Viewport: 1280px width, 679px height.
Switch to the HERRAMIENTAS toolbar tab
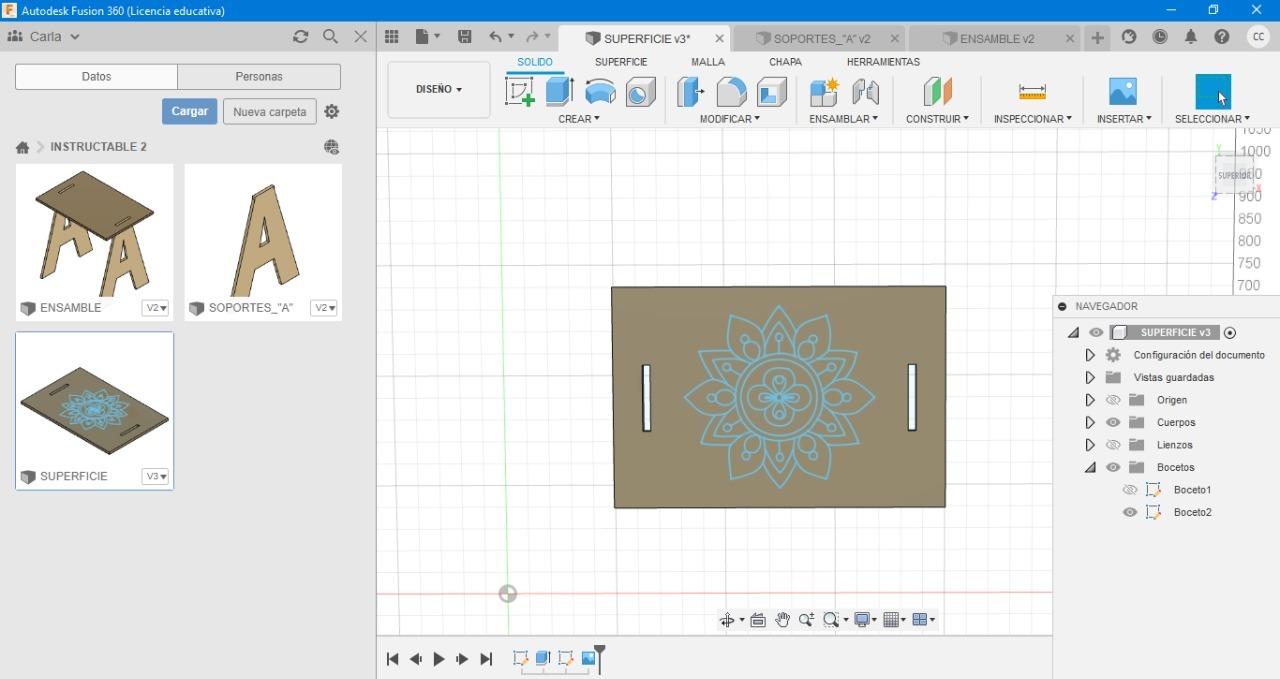(883, 62)
